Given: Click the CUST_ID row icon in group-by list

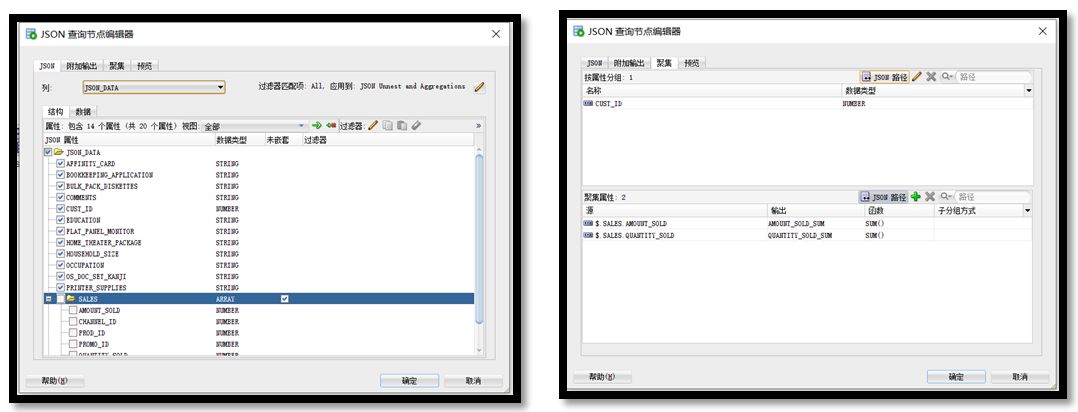Looking at the screenshot, I should [x=588, y=104].
